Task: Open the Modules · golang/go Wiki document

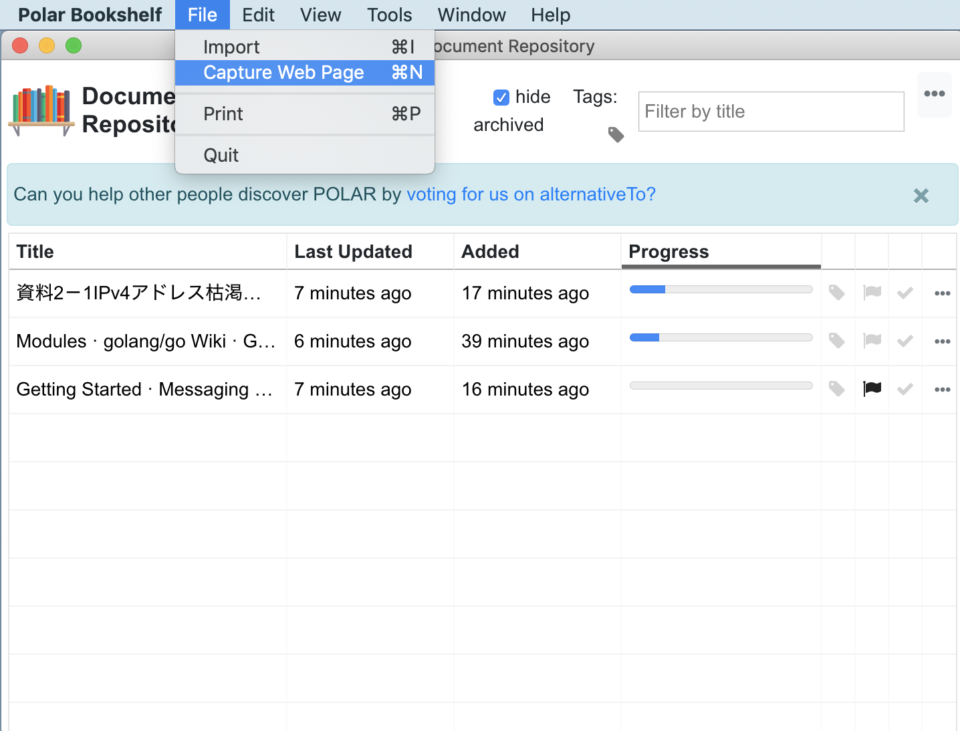Action: 145,341
